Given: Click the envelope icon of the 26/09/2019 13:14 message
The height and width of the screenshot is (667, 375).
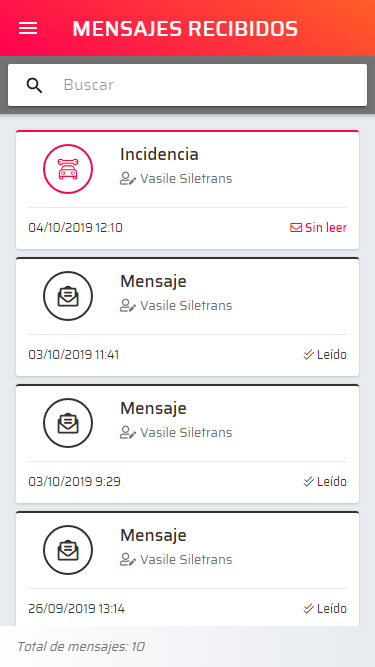Looking at the screenshot, I should click(x=68, y=550).
